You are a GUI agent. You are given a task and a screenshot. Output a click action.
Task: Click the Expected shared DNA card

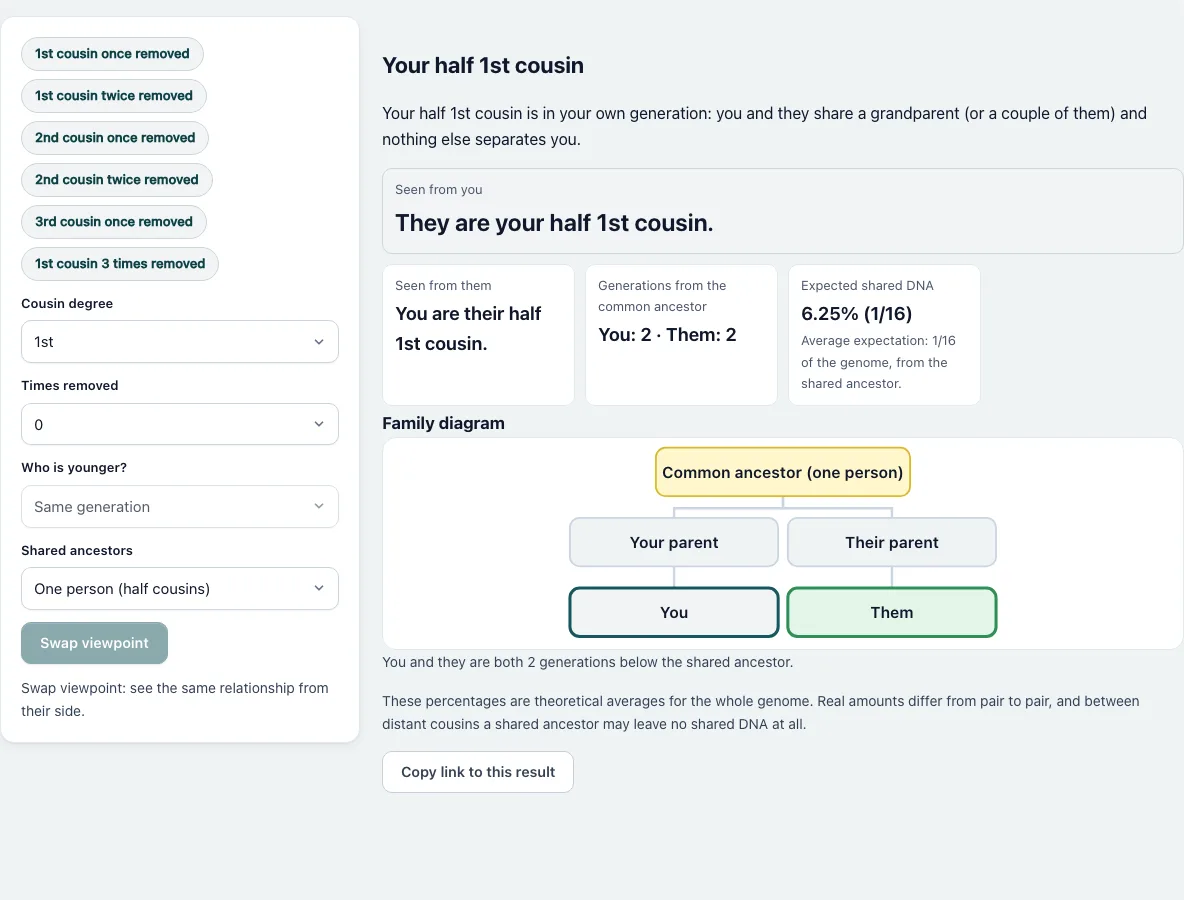pyautogui.click(x=884, y=334)
